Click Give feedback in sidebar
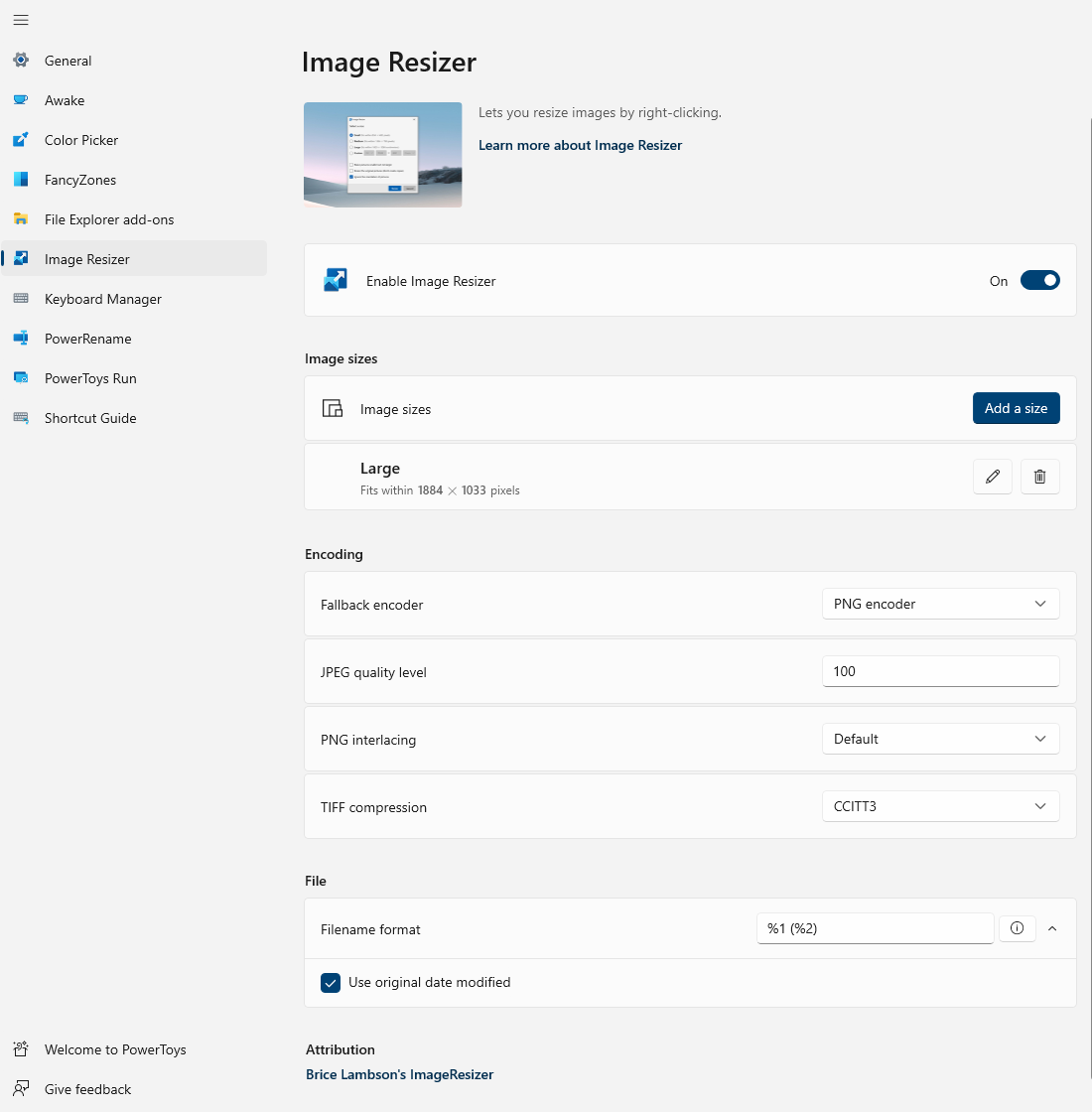Screen dimensions: 1092x1112 (134, 1088)
